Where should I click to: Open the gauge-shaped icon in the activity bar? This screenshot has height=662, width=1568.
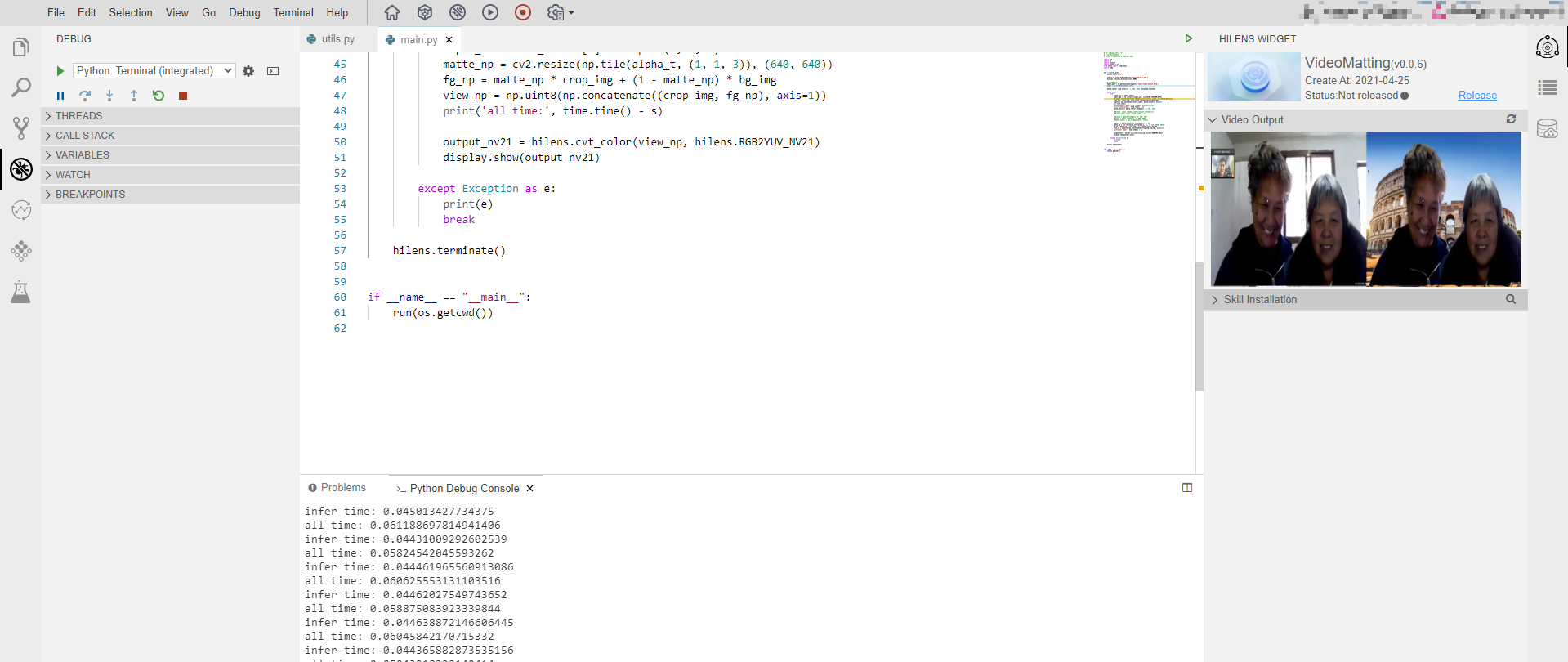point(21,210)
